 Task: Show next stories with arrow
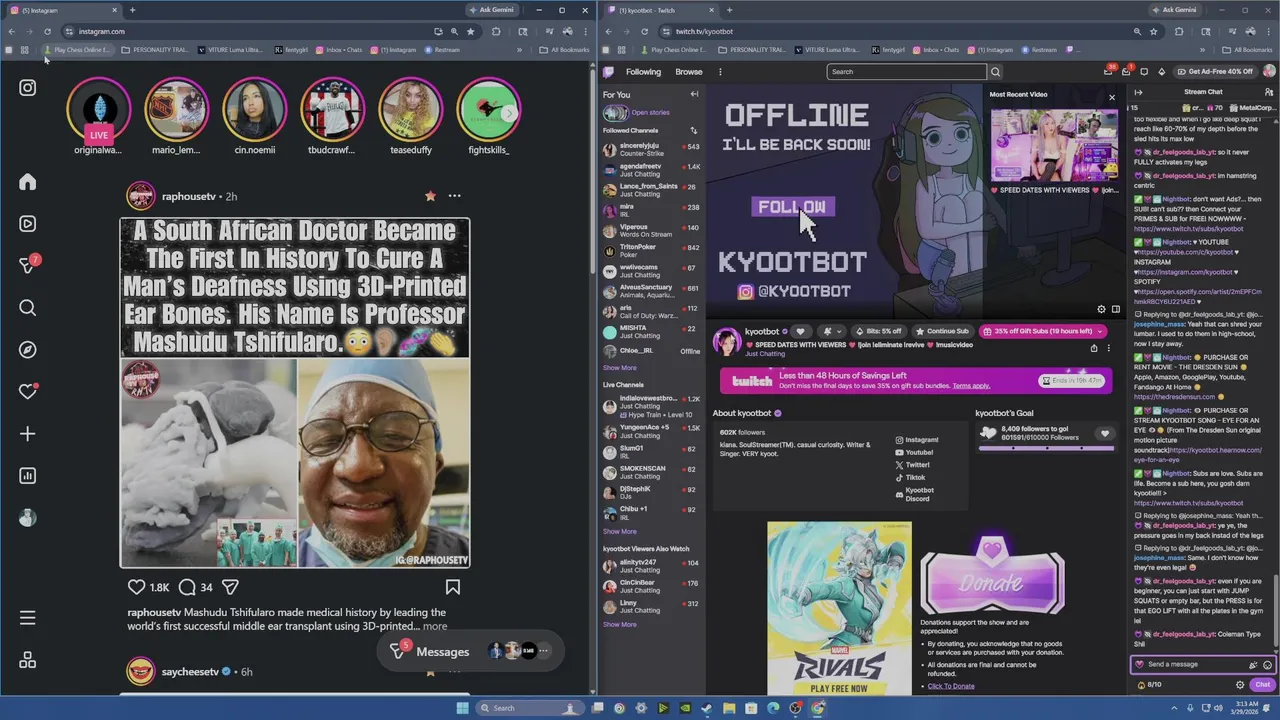509,113
